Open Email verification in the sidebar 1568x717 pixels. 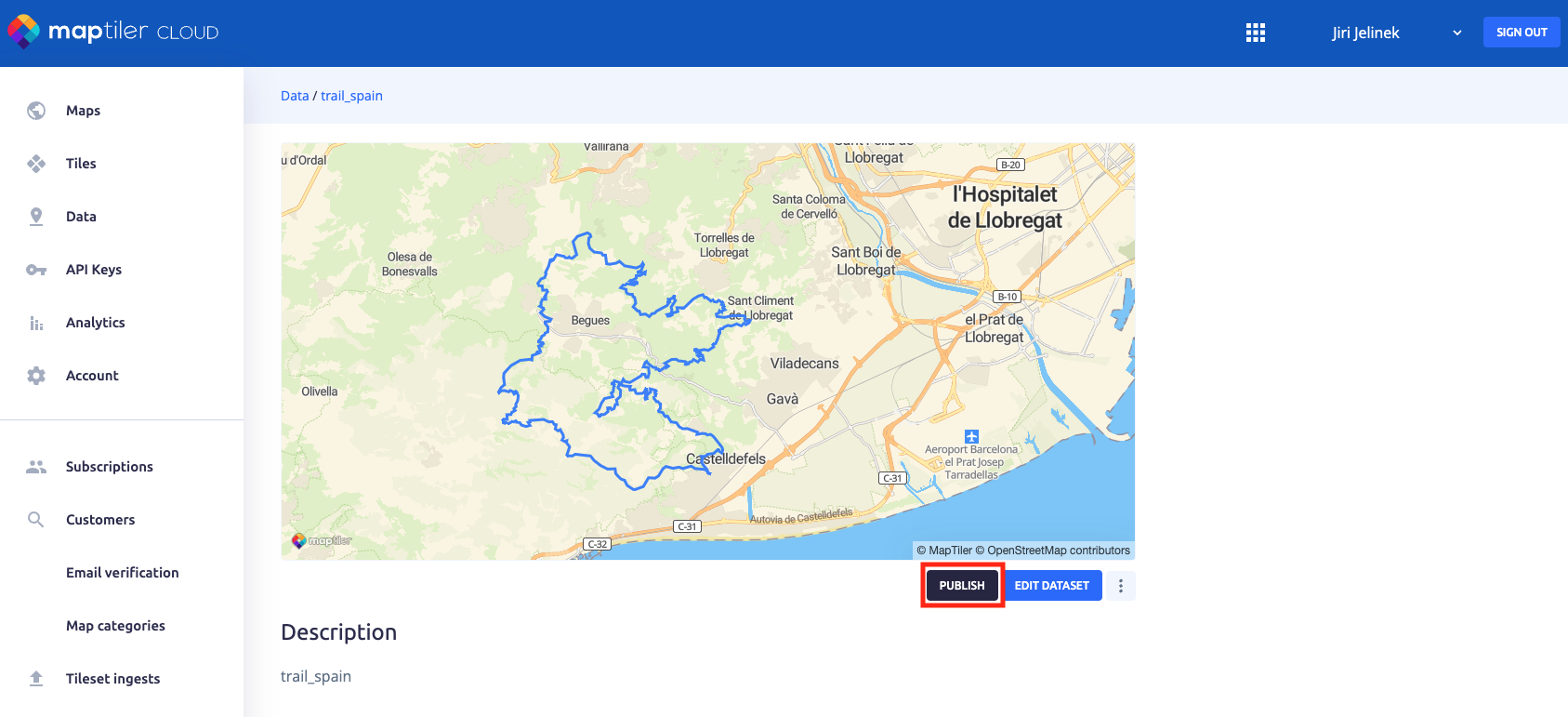(x=123, y=573)
